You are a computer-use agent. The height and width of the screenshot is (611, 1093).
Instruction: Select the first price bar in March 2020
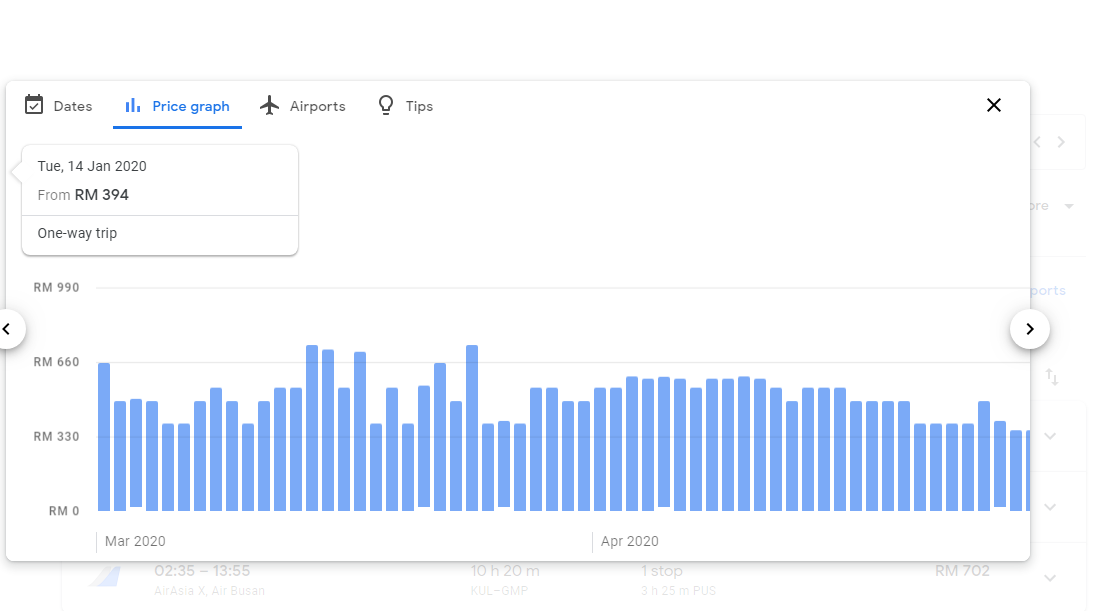click(104, 437)
